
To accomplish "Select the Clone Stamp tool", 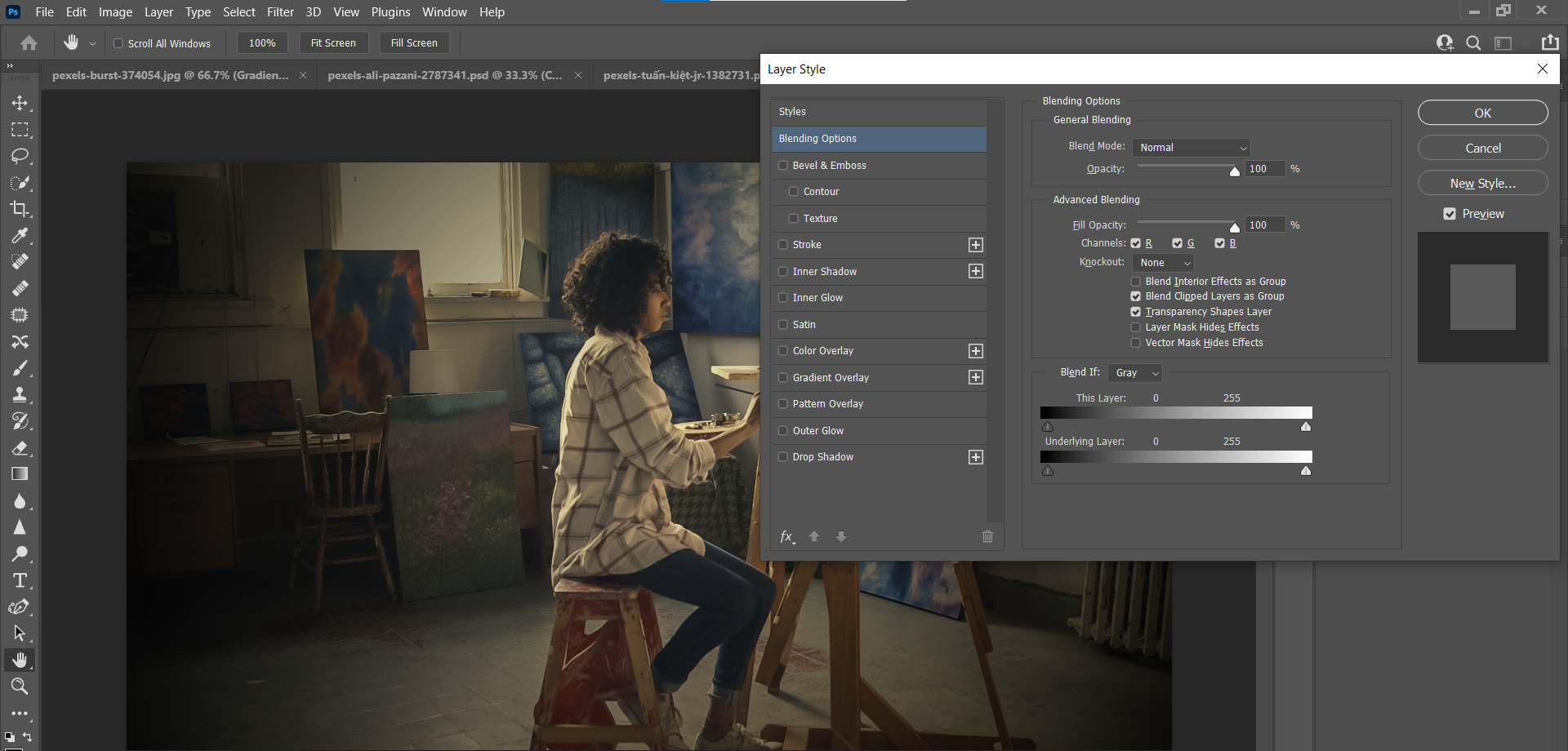I will 20,394.
